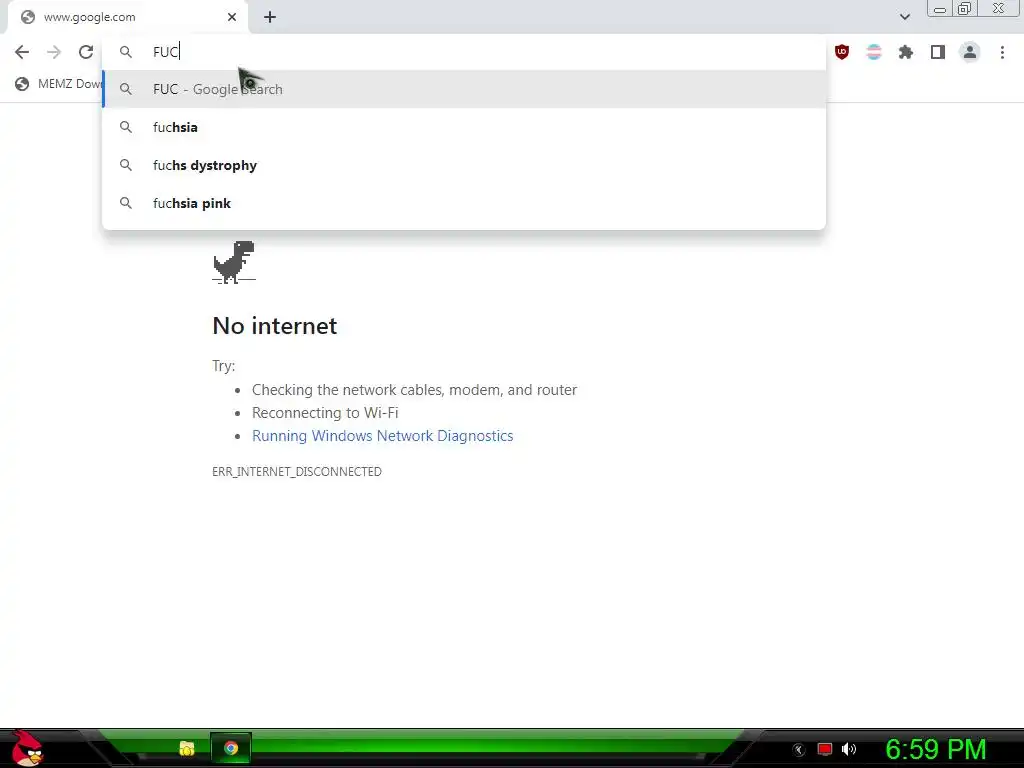This screenshot has width=1024, height=768.
Task: Open the uBlock Origin extension icon
Action: [x=842, y=52]
